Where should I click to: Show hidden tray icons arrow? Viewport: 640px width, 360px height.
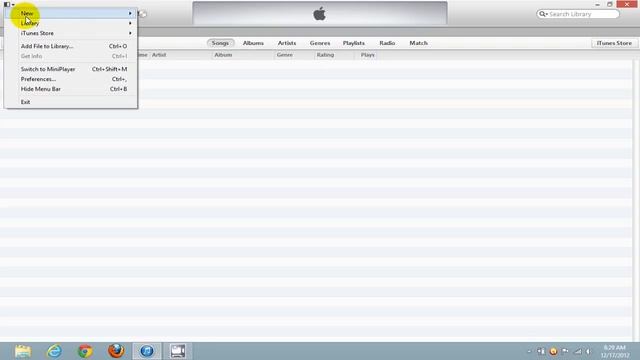529,351
